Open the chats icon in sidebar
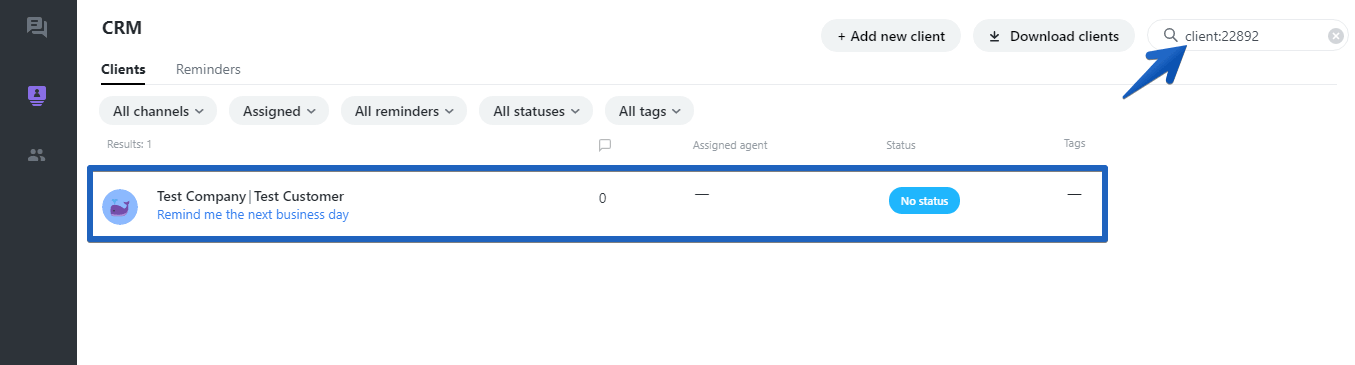 (37, 27)
